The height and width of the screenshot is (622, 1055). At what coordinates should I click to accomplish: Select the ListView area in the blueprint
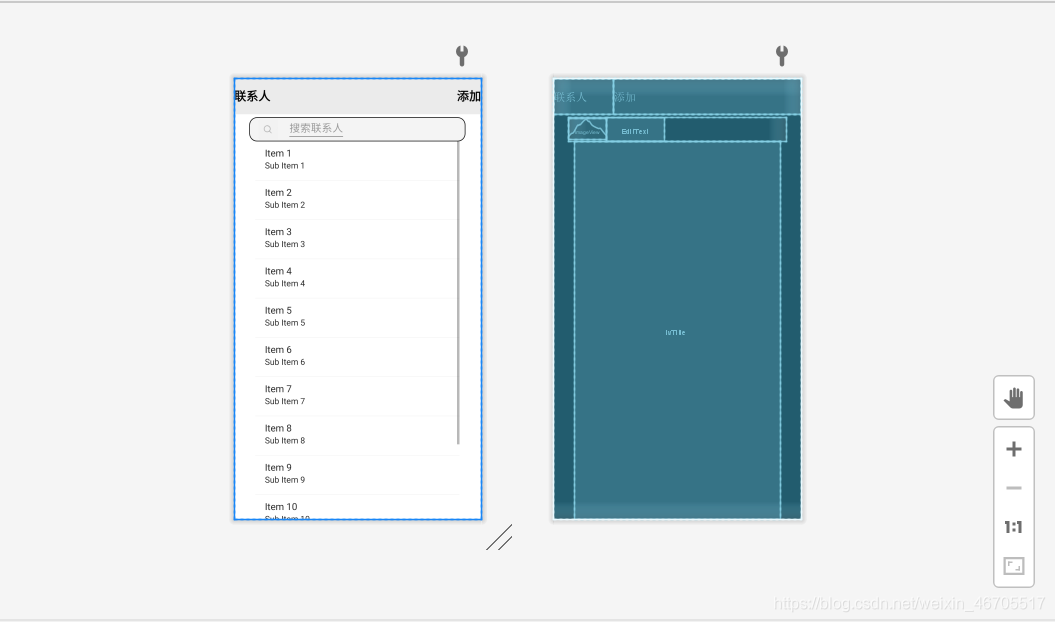click(x=677, y=330)
